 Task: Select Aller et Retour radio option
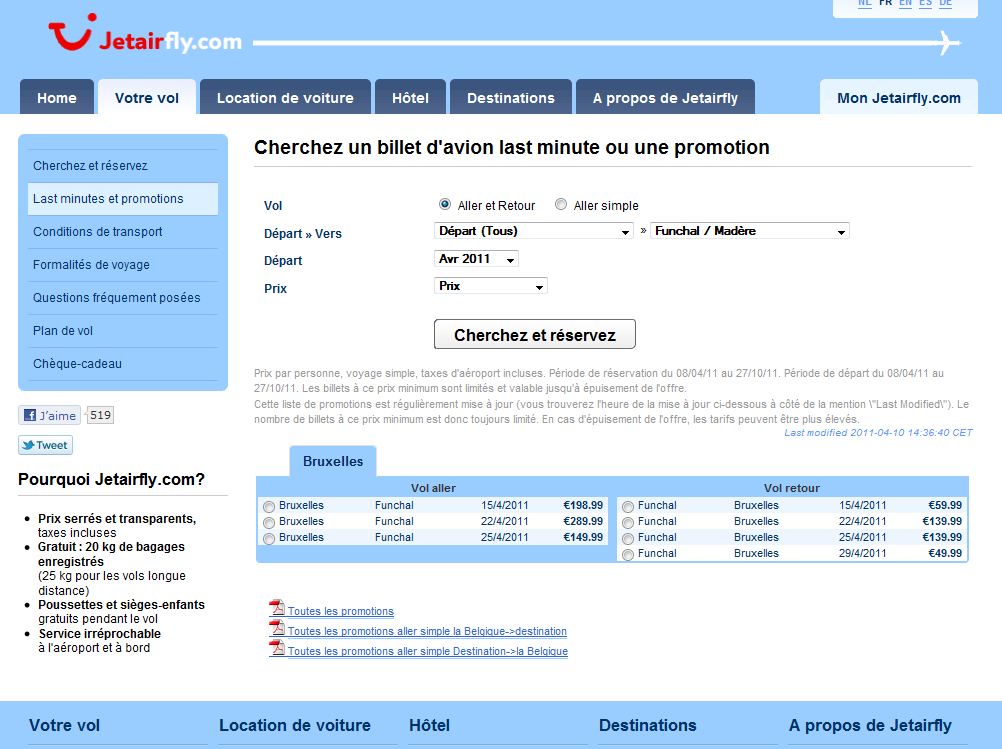(445, 205)
